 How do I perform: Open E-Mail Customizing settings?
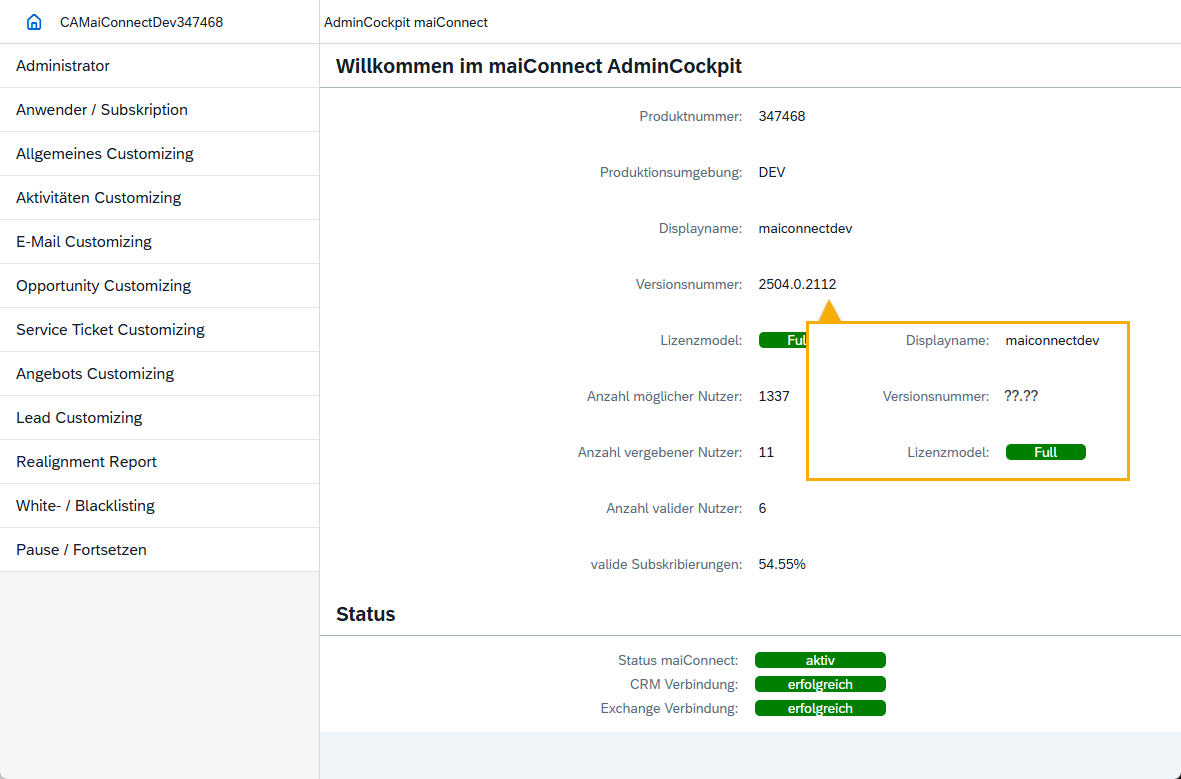84,242
